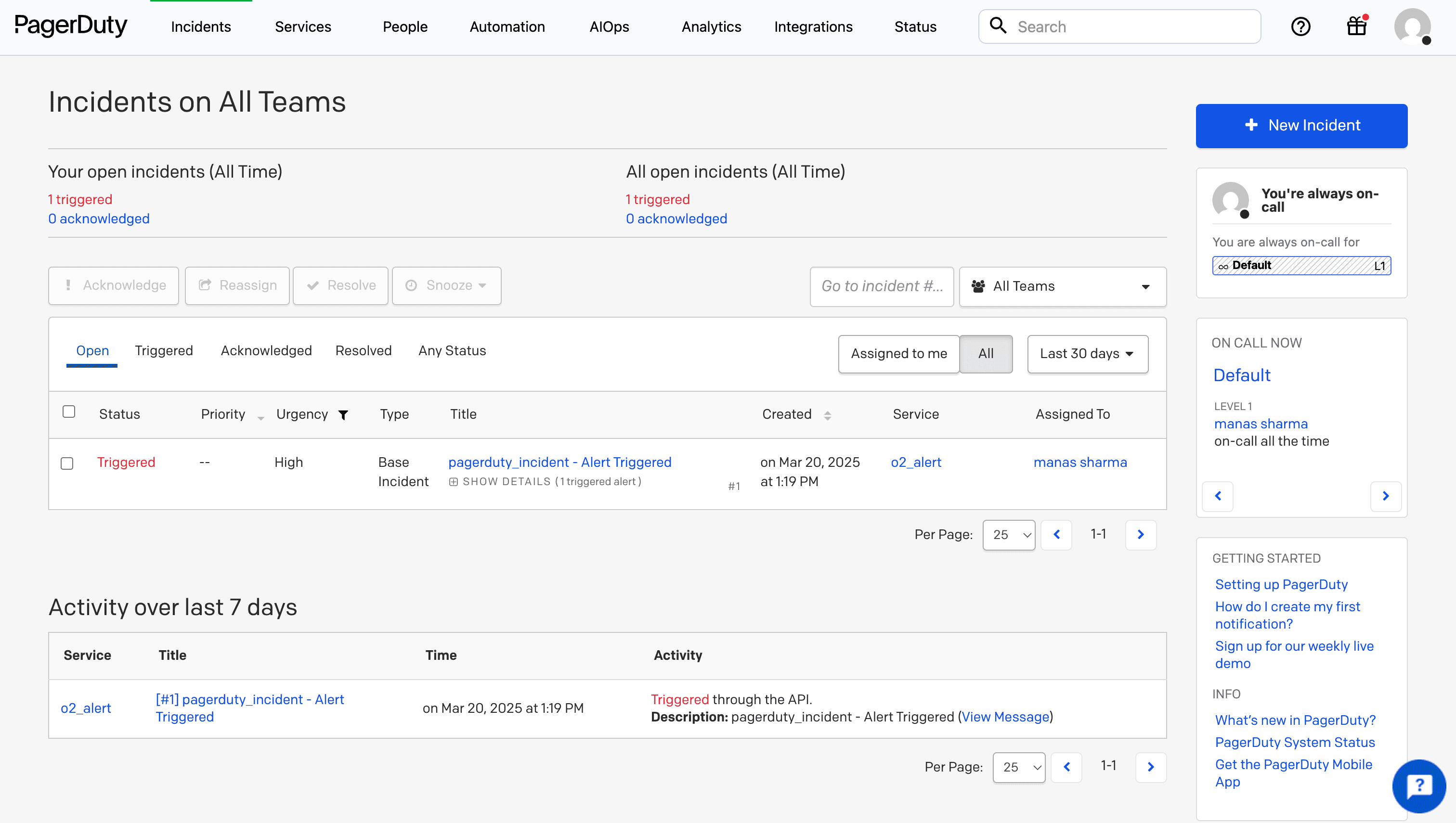Check the select all incidents checkbox
The width and height of the screenshot is (1456, 823).
pos(69,411)
